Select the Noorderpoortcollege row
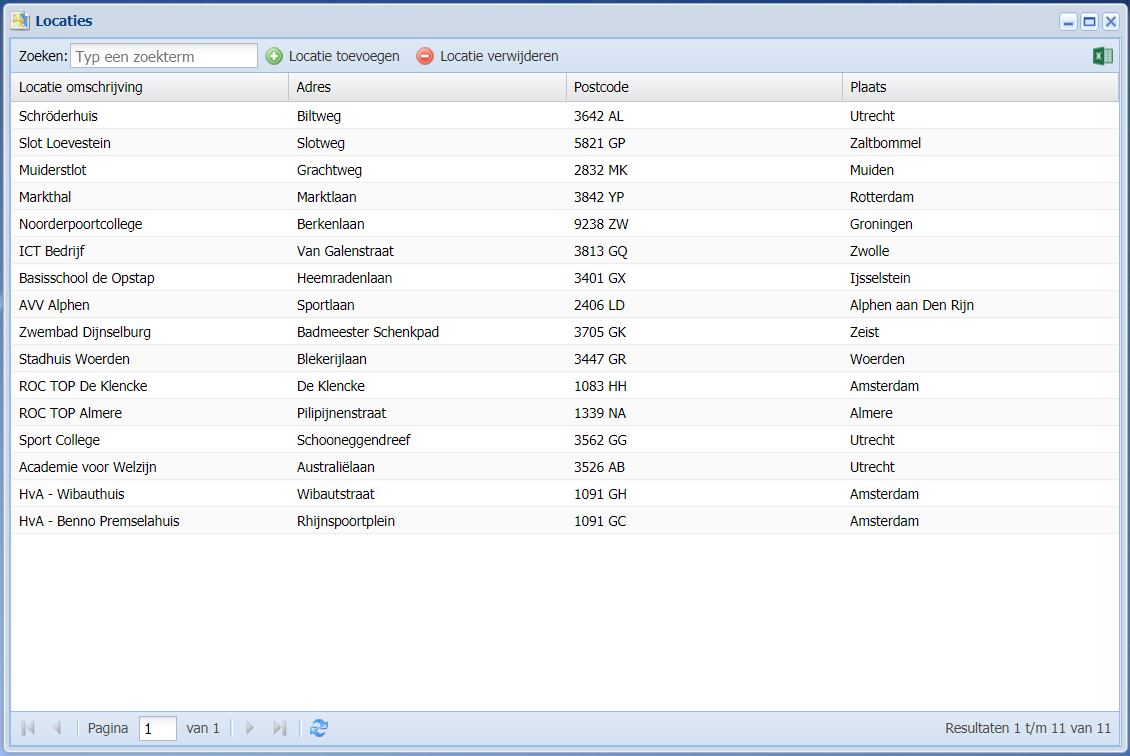Viewport: 1130px width, 756px height. (x=565, y=224)
